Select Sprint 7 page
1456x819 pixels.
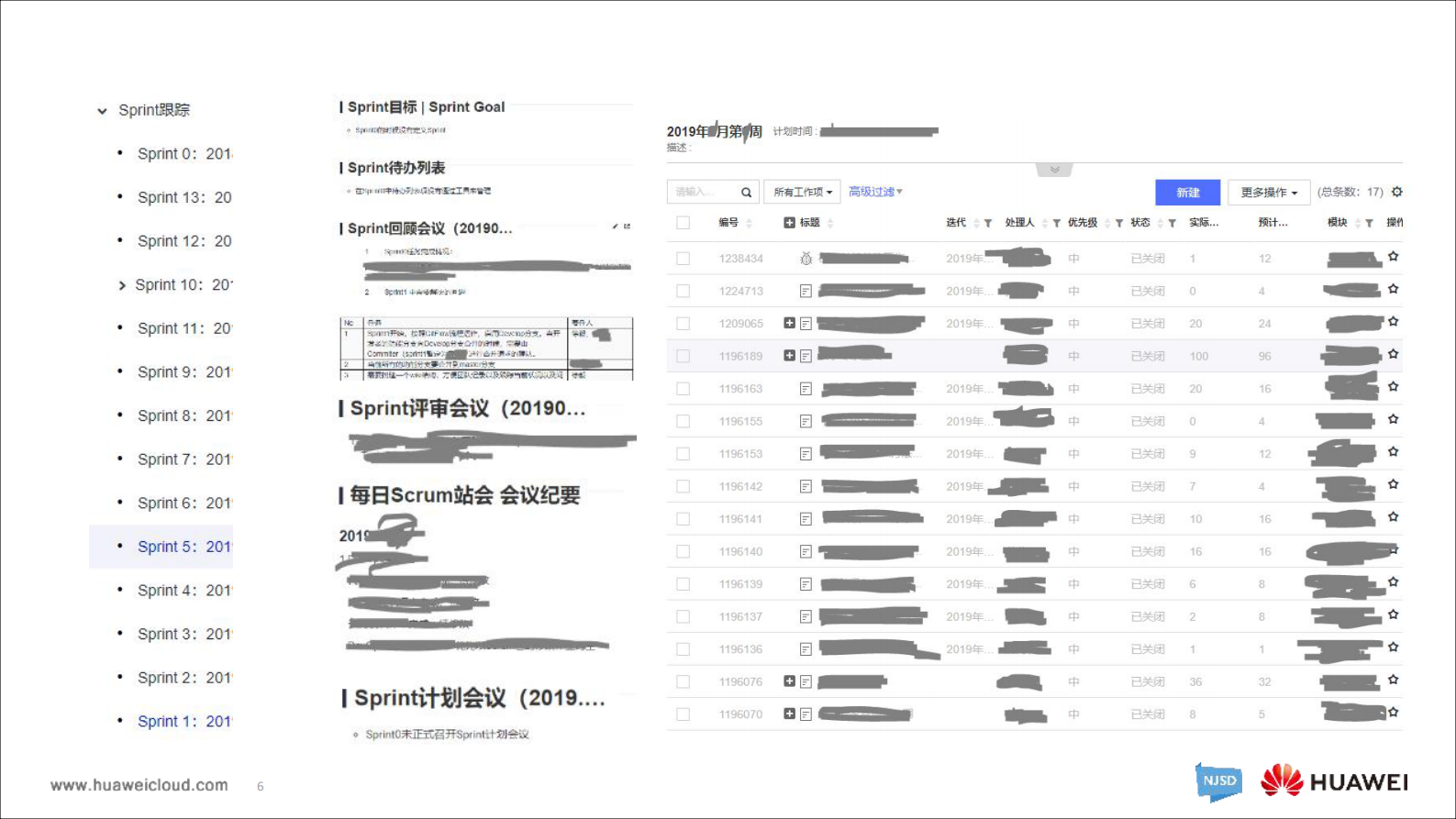point(184,459)
